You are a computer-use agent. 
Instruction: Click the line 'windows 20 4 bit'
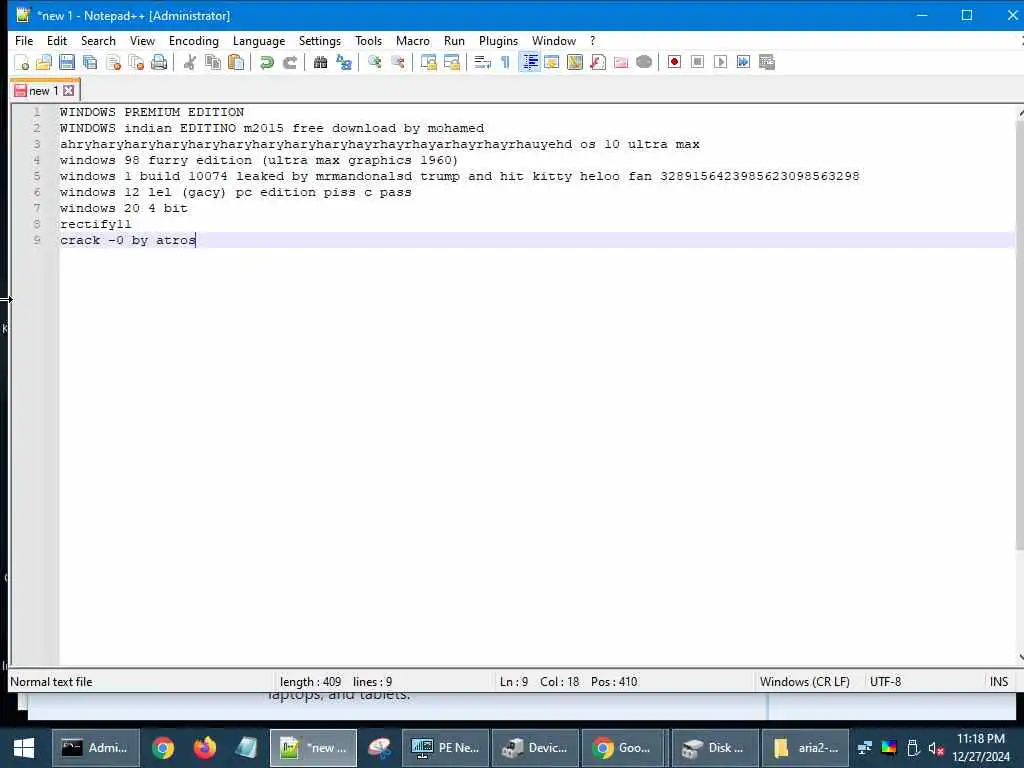point(123,208)
